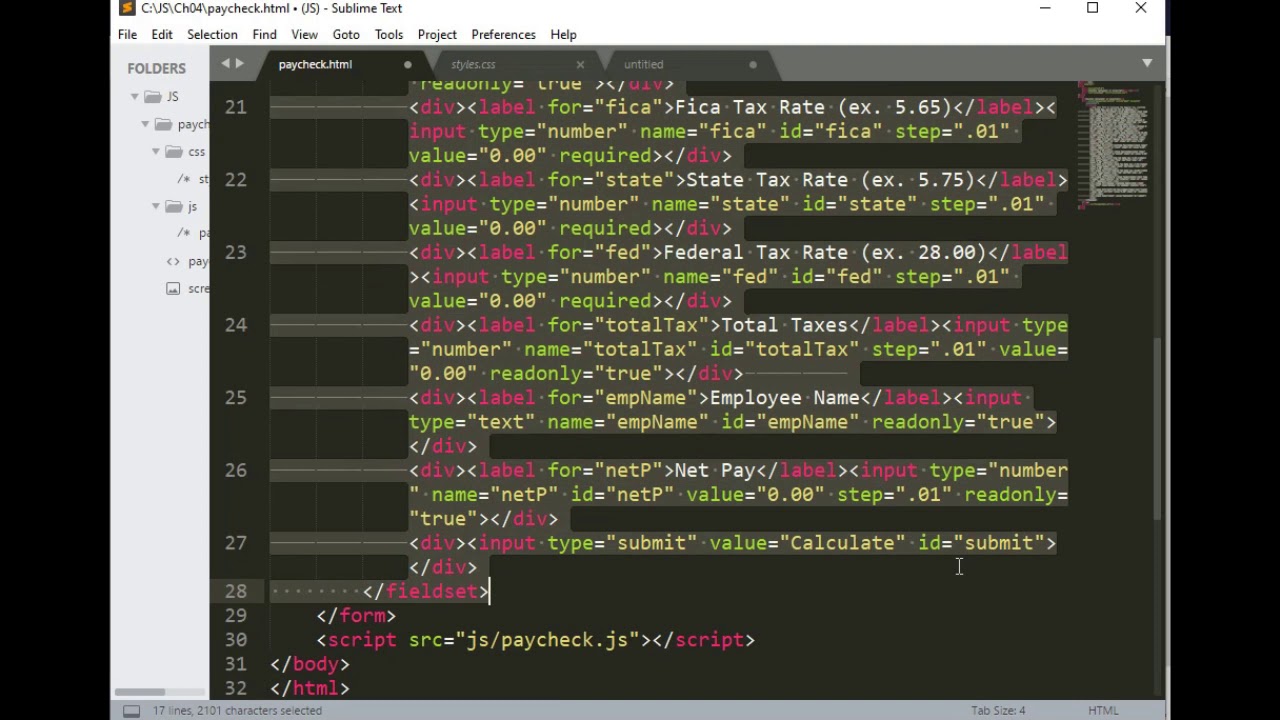This screenshot has height=720, width=1280.
Task: Select the js subfolder icon
Action: 174,207
